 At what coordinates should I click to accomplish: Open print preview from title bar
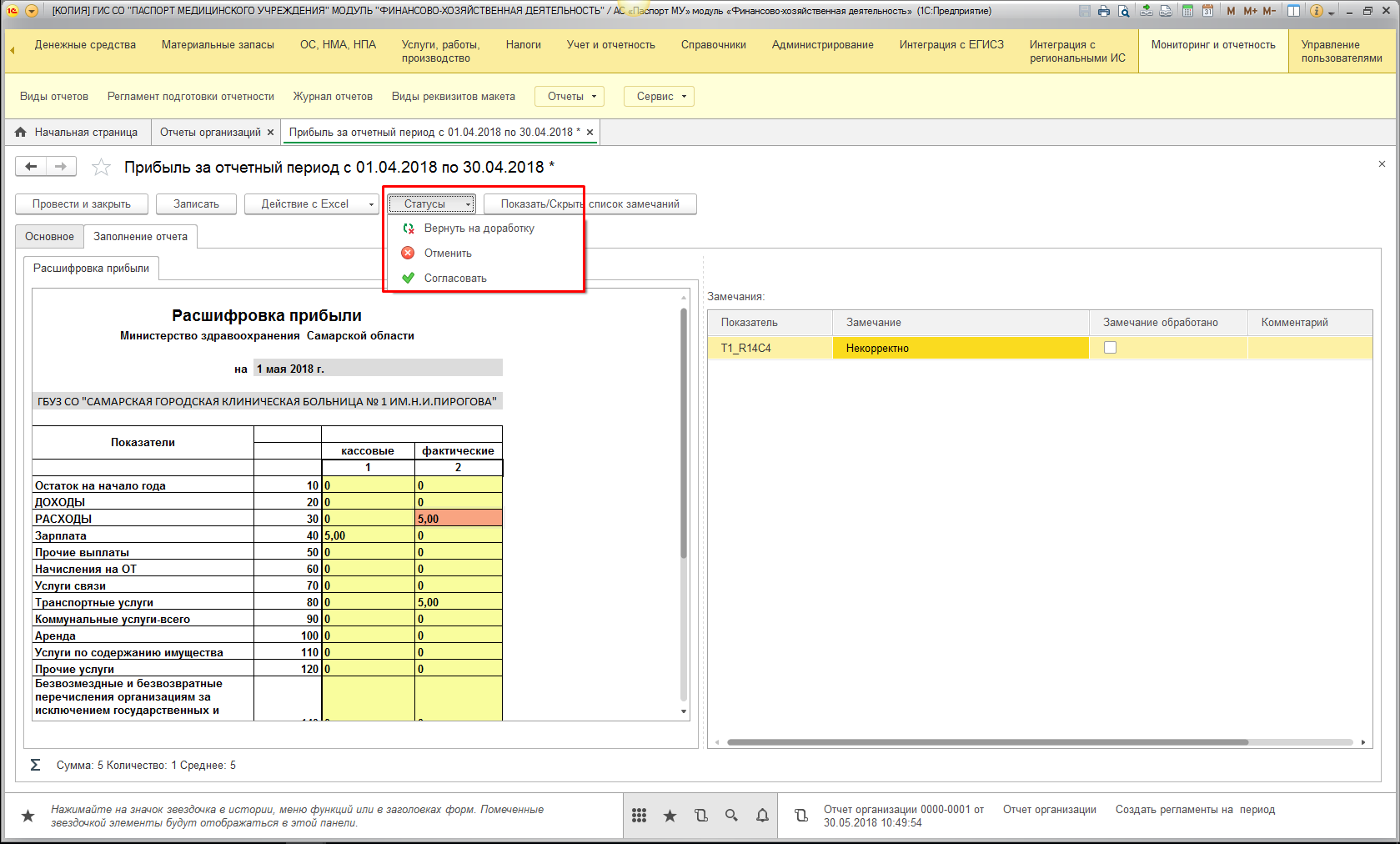pos(1124,11)
